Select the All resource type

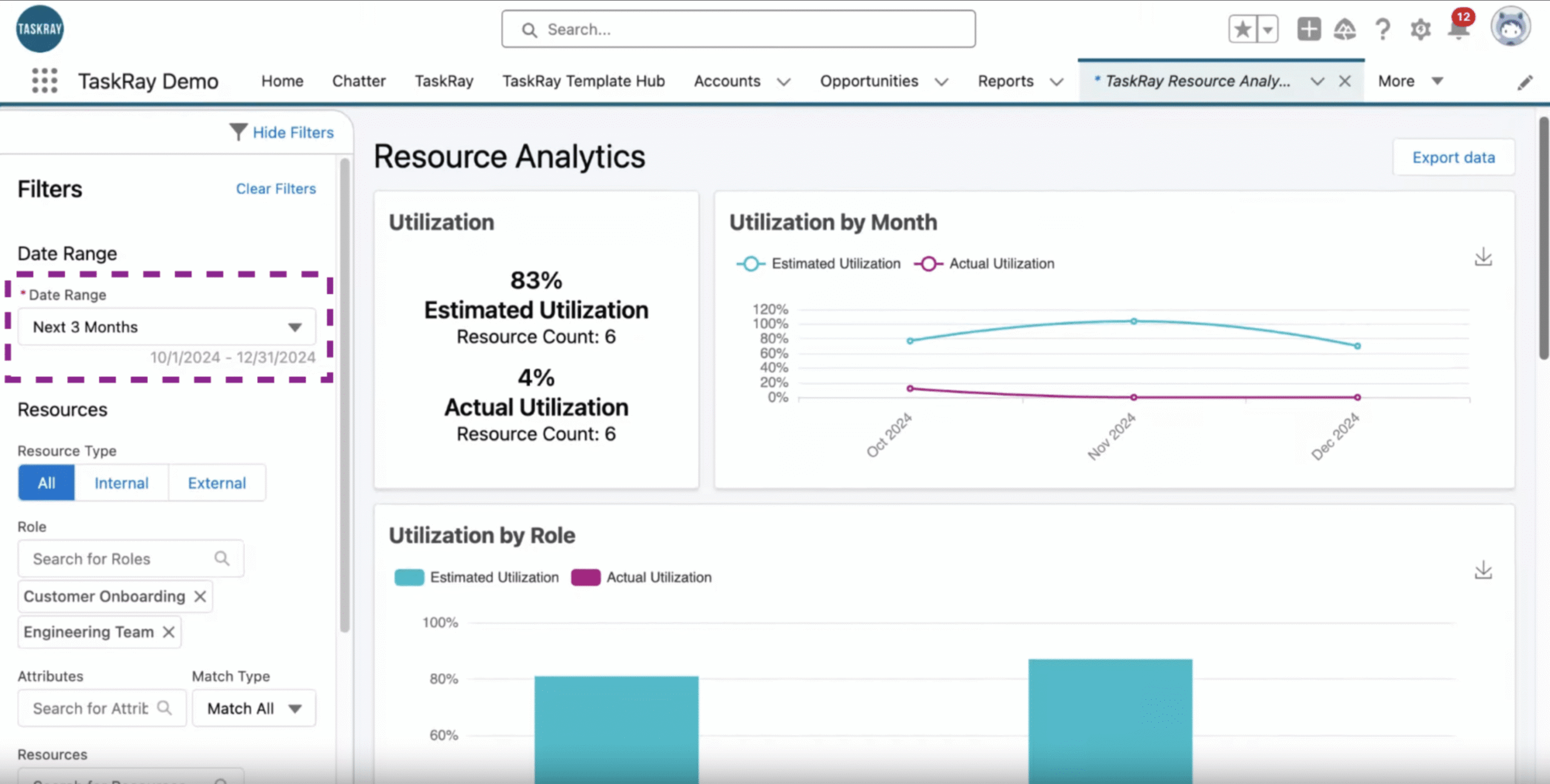click(46, 483)
